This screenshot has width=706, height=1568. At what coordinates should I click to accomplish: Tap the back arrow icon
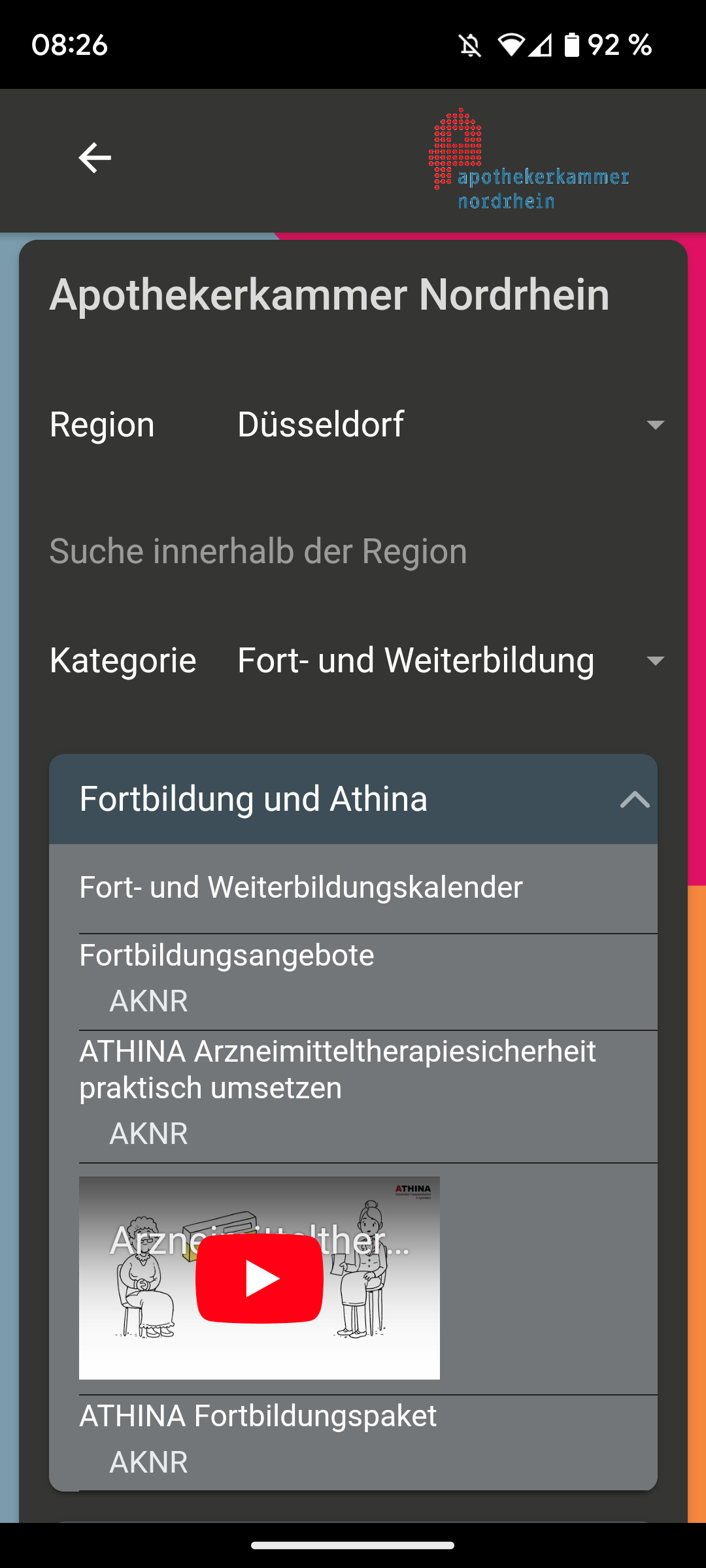coord(95,158)
